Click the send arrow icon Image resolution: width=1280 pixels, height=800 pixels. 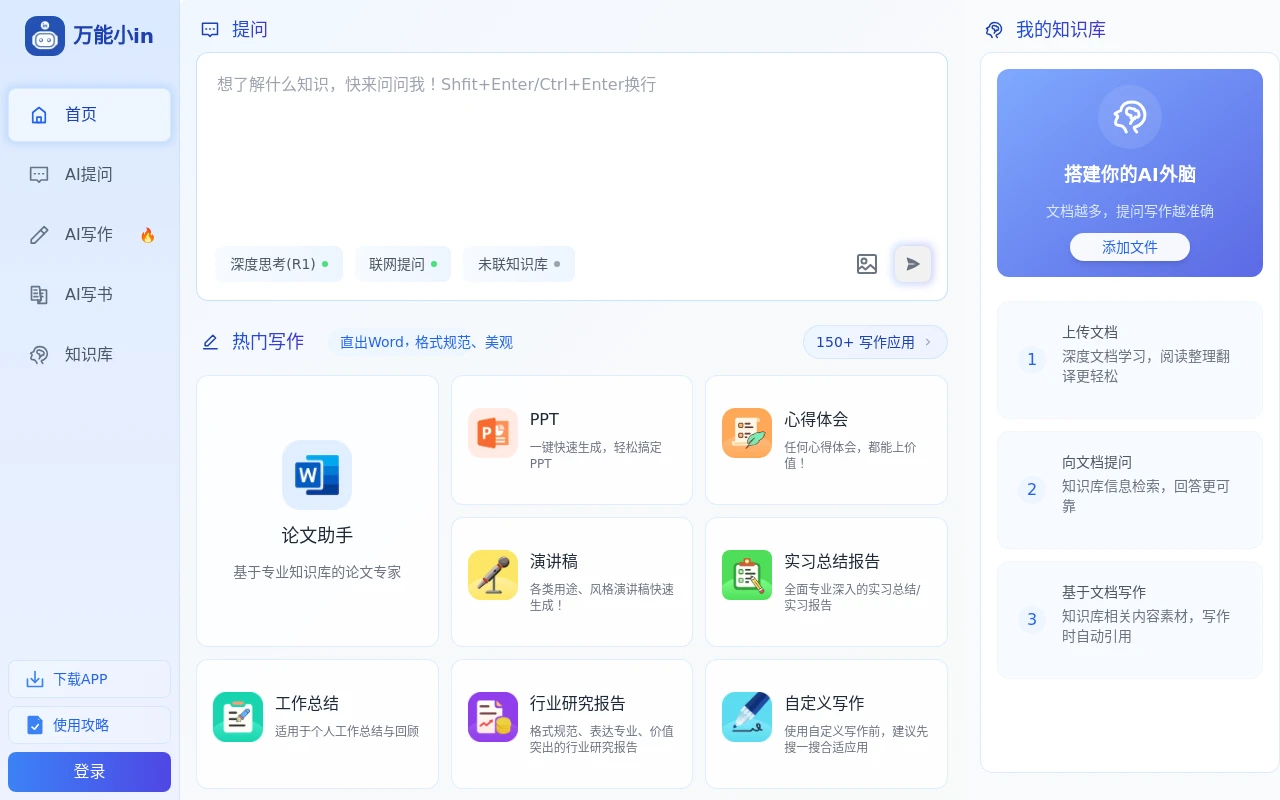(912, 264)
